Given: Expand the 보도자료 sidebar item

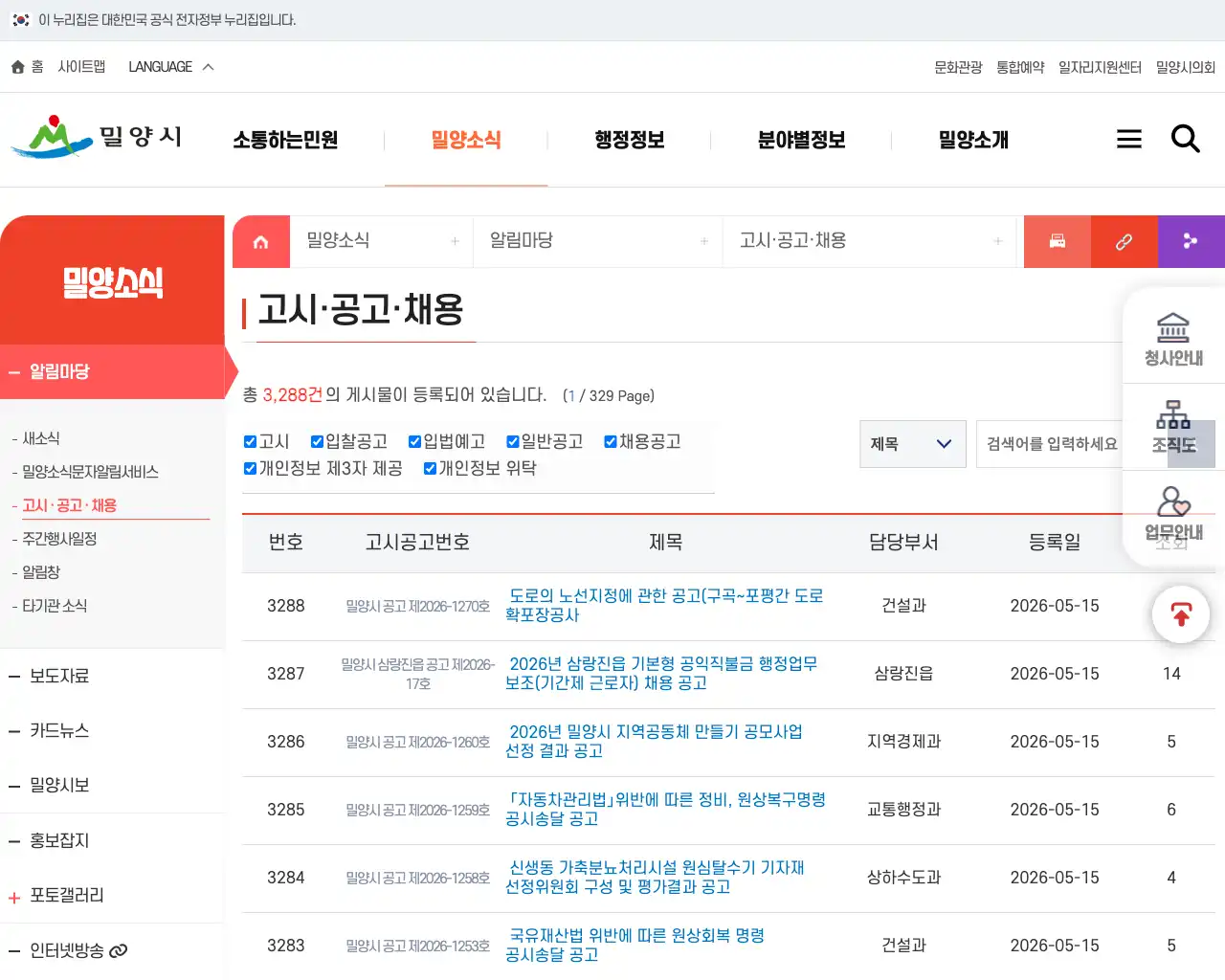Looking at the screenshot, I should coord(112,676).
